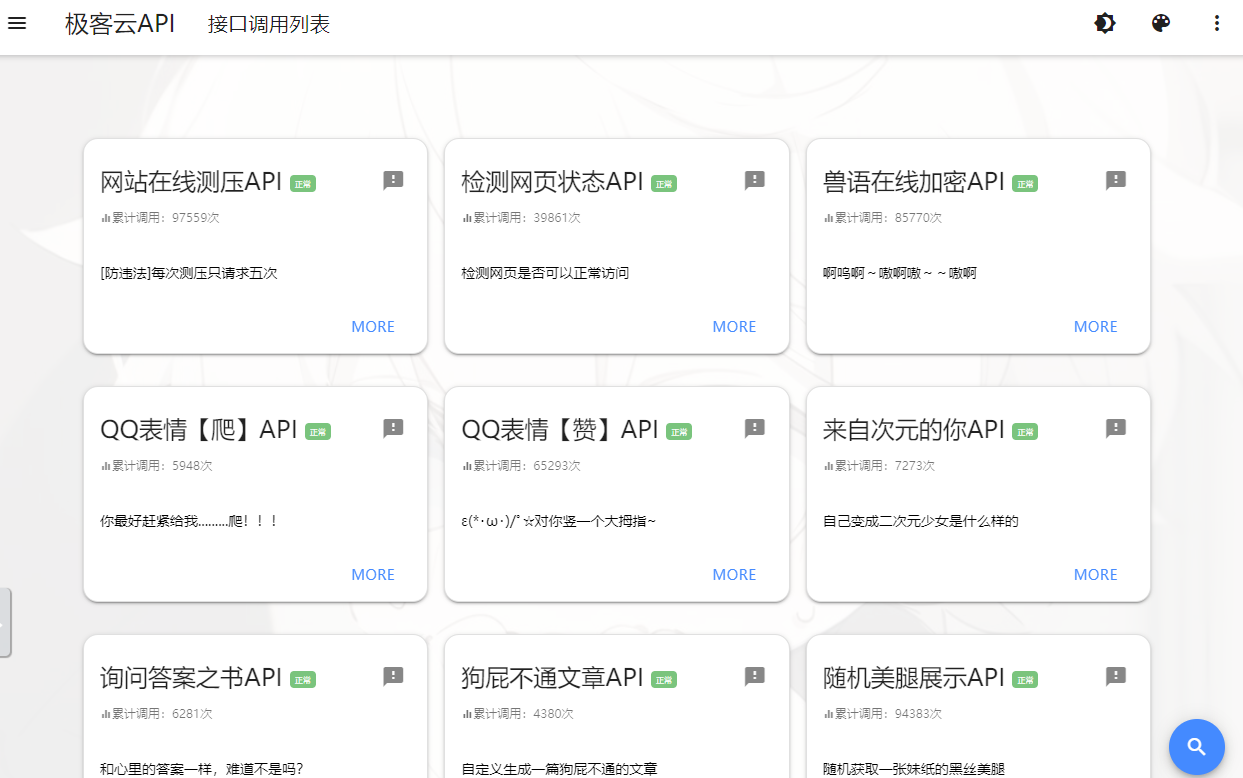Toggle dark mode brightness icon
The height and width of the screenshot is (778, 1243).
tap(1105, 23)
